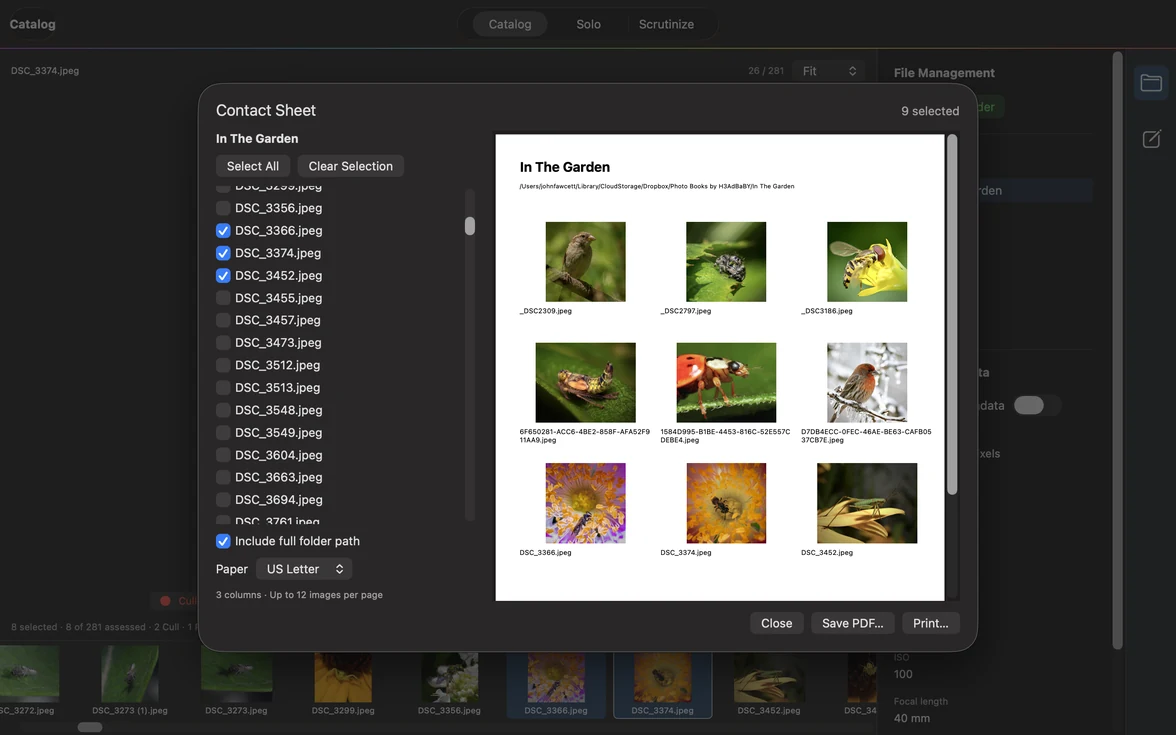1176x735 pixels.
Task: Click the filmstrip horizontal scrollbar thumb
Action: (x=89, y=727)
